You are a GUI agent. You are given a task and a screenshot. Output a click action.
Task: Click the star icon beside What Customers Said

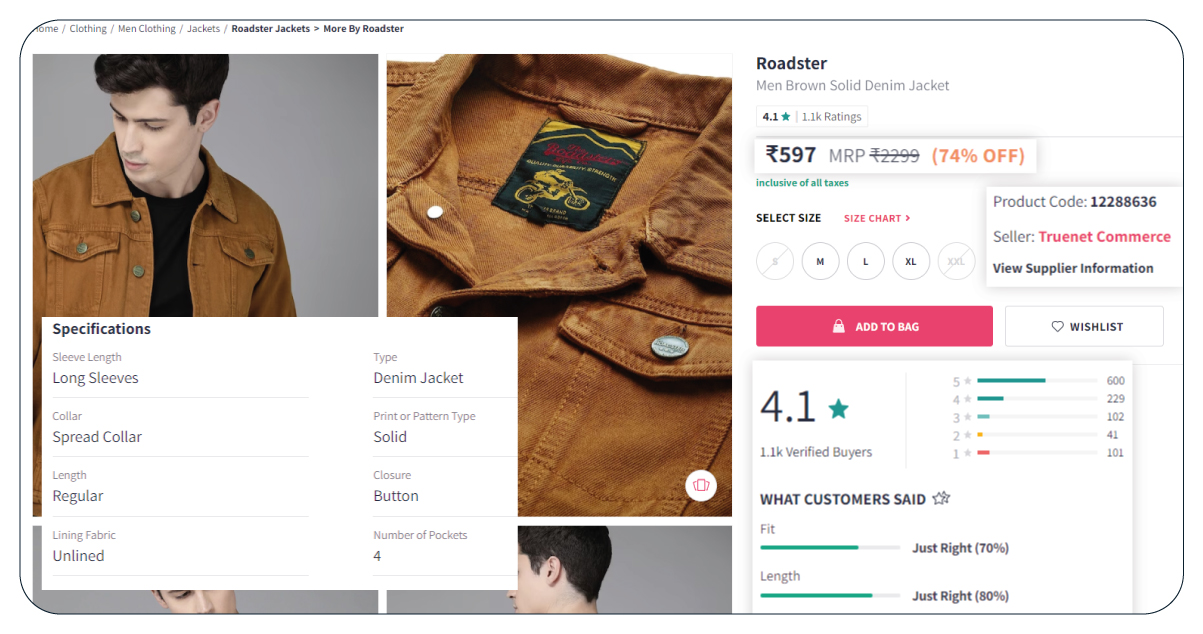click(940, 499)
